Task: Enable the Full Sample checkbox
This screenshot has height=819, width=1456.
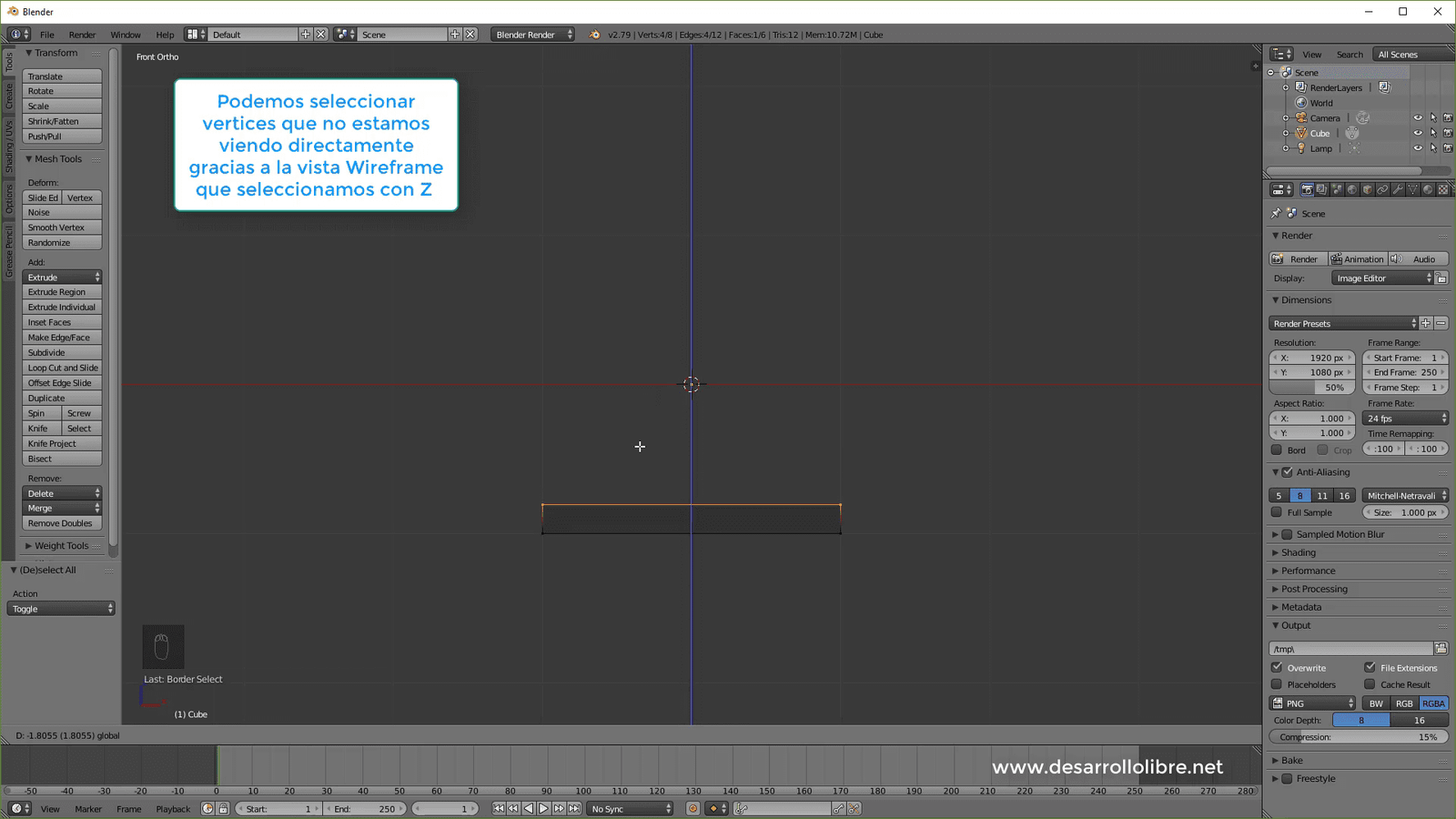Action: click(1277, 512)
